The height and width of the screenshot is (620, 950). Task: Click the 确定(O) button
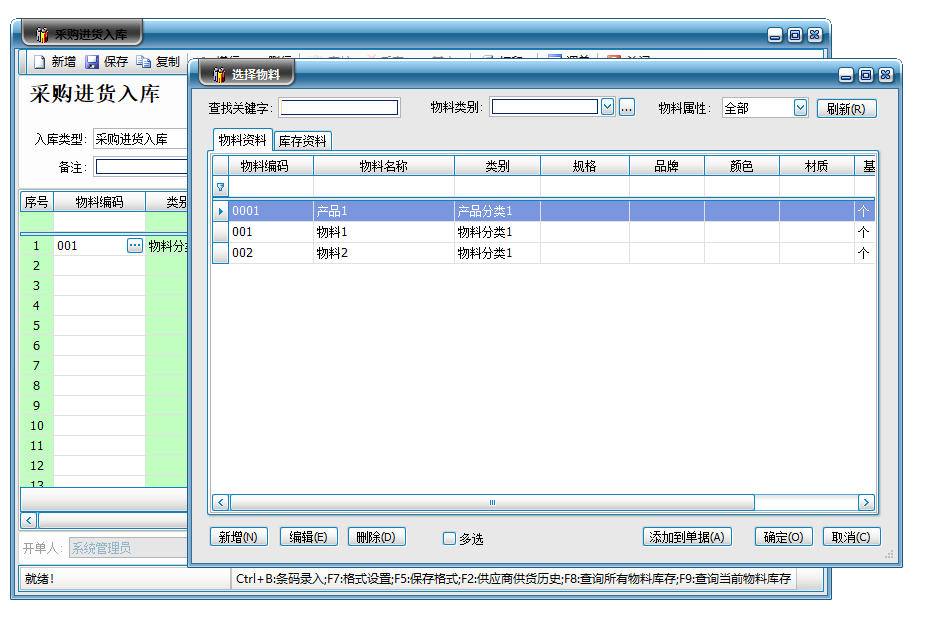pos(783,537)
